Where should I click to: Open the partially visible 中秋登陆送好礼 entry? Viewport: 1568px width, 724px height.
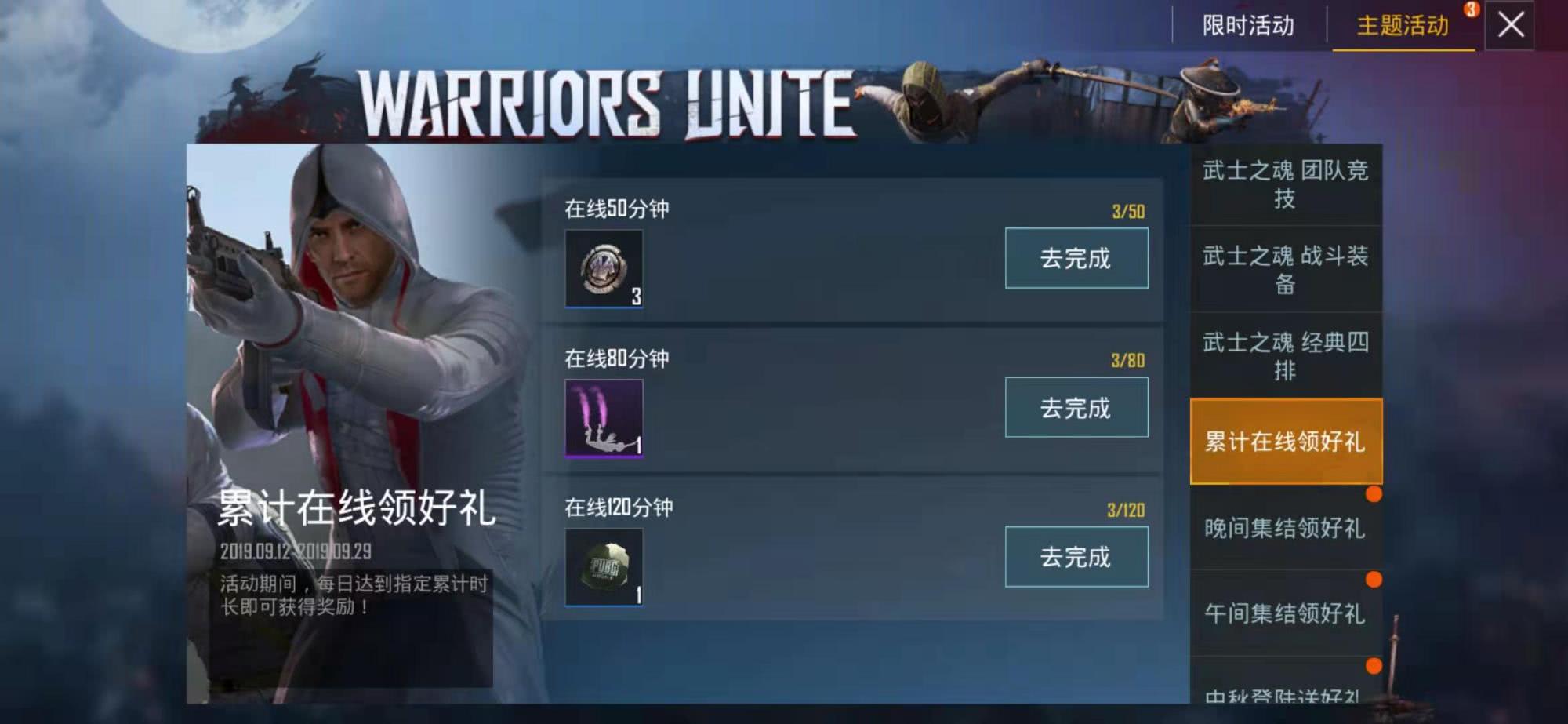pos(1286,682)
